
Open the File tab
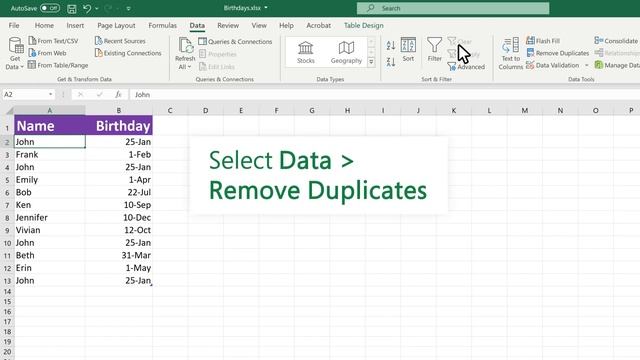click(14, 25)
